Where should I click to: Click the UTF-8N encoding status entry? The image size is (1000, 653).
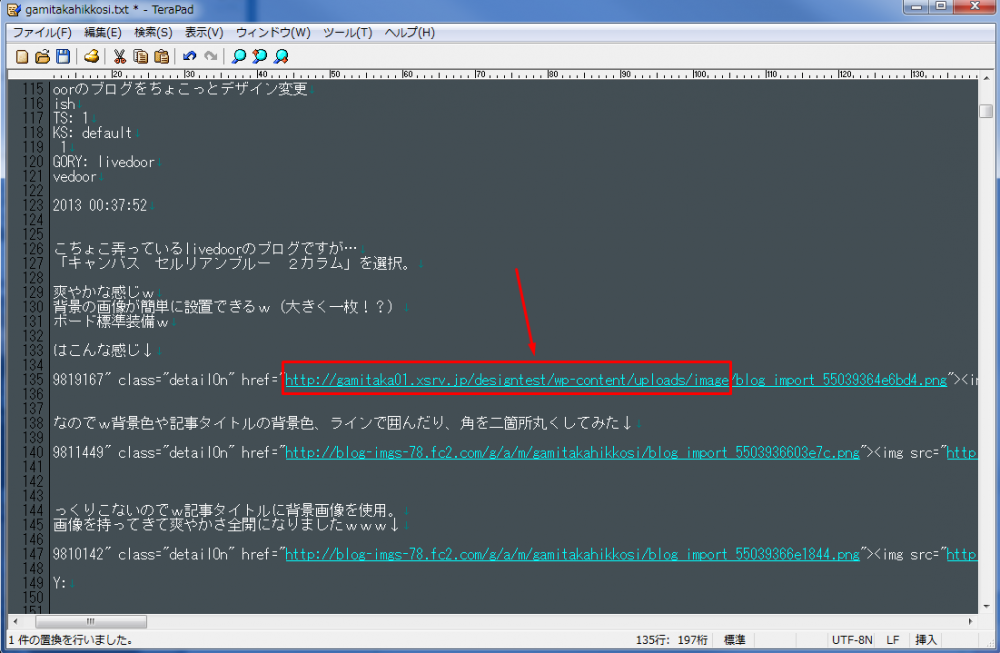coord(852,640)
